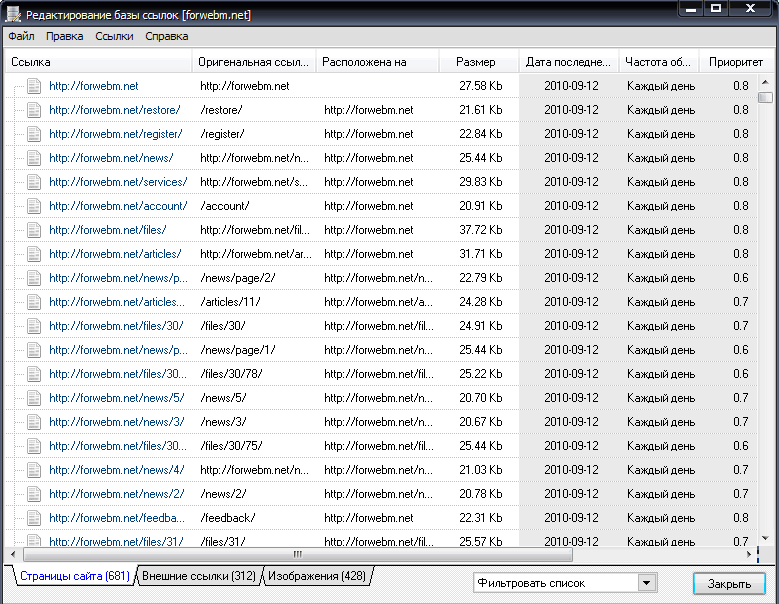Click original link /files/30/78/
The width and height of the screenshot is (779, 604).
tap(232, 374)
